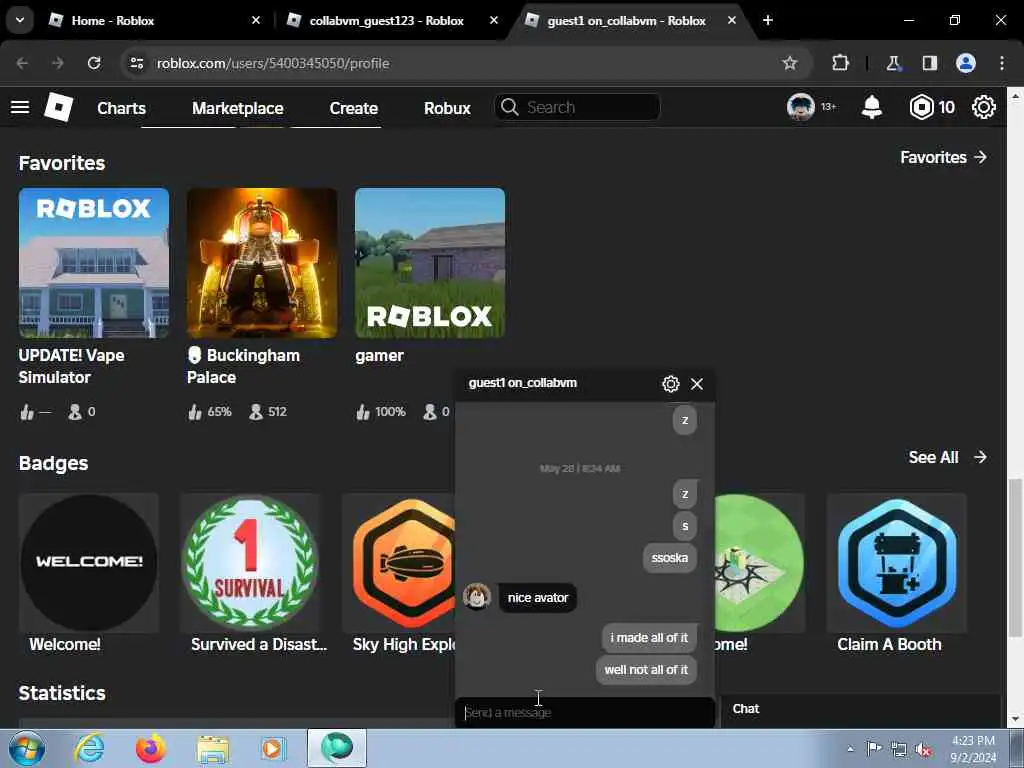
Task: Open the Create page
Action: pyautogui.click(x=353, y=108)
